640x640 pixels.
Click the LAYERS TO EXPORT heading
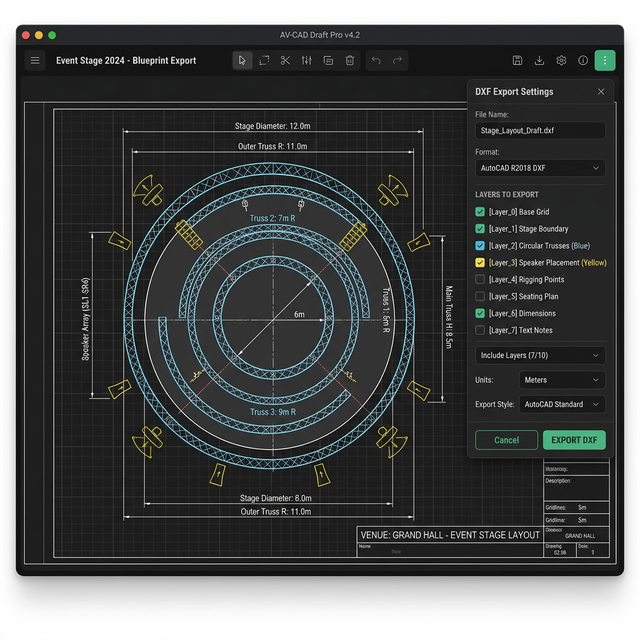tap(507, 195)
